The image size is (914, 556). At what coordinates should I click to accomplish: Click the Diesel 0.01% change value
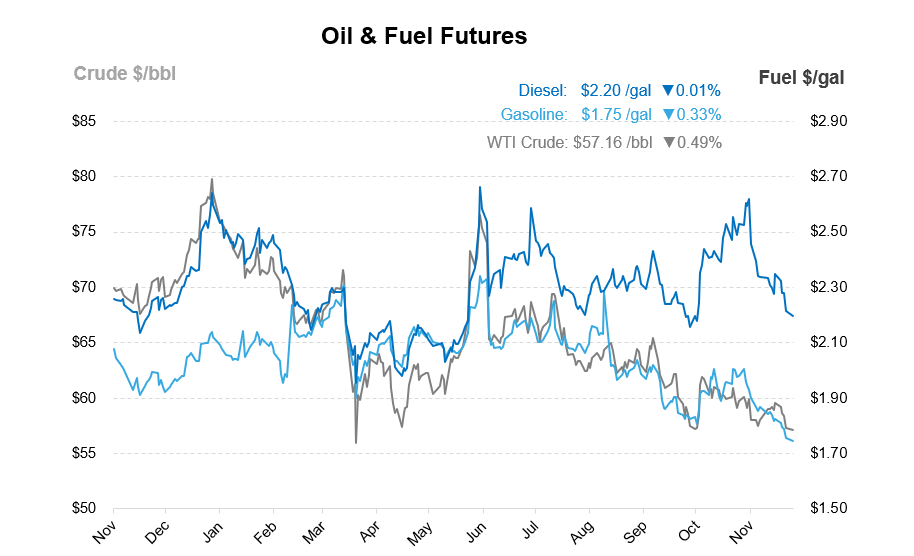click(699, 90)
